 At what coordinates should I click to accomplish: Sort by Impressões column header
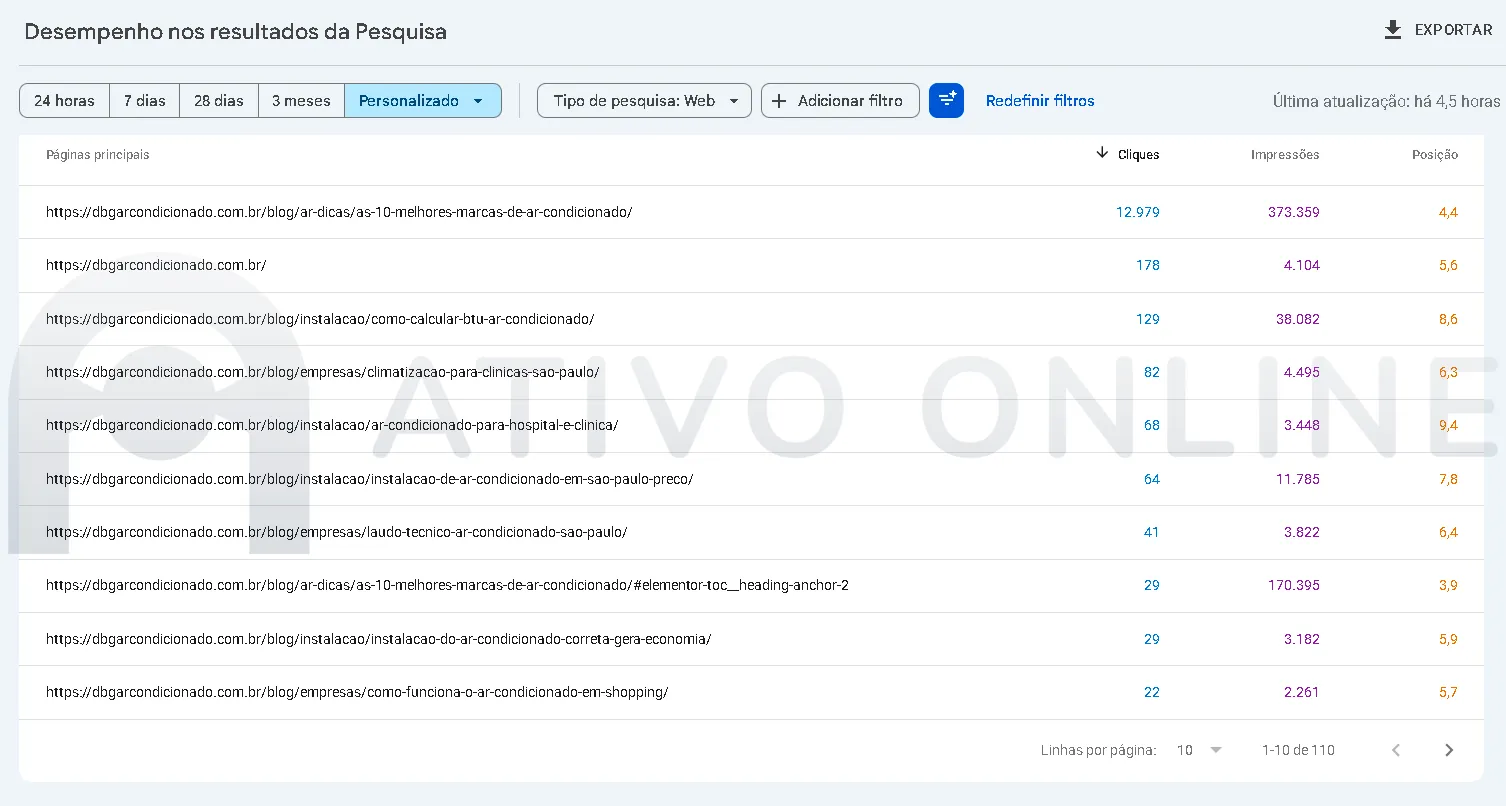click(x=1285, y=155)
